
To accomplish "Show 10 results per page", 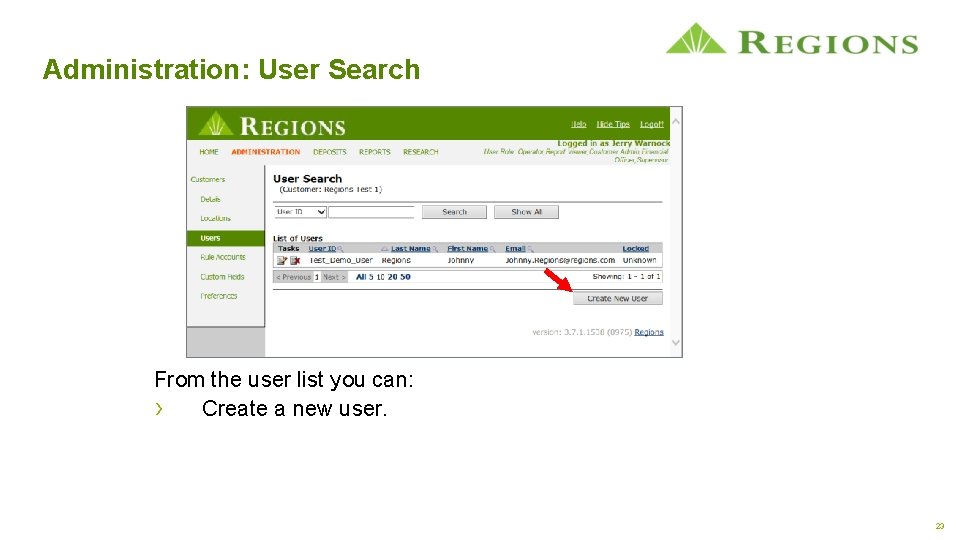I will click(380, 277).
